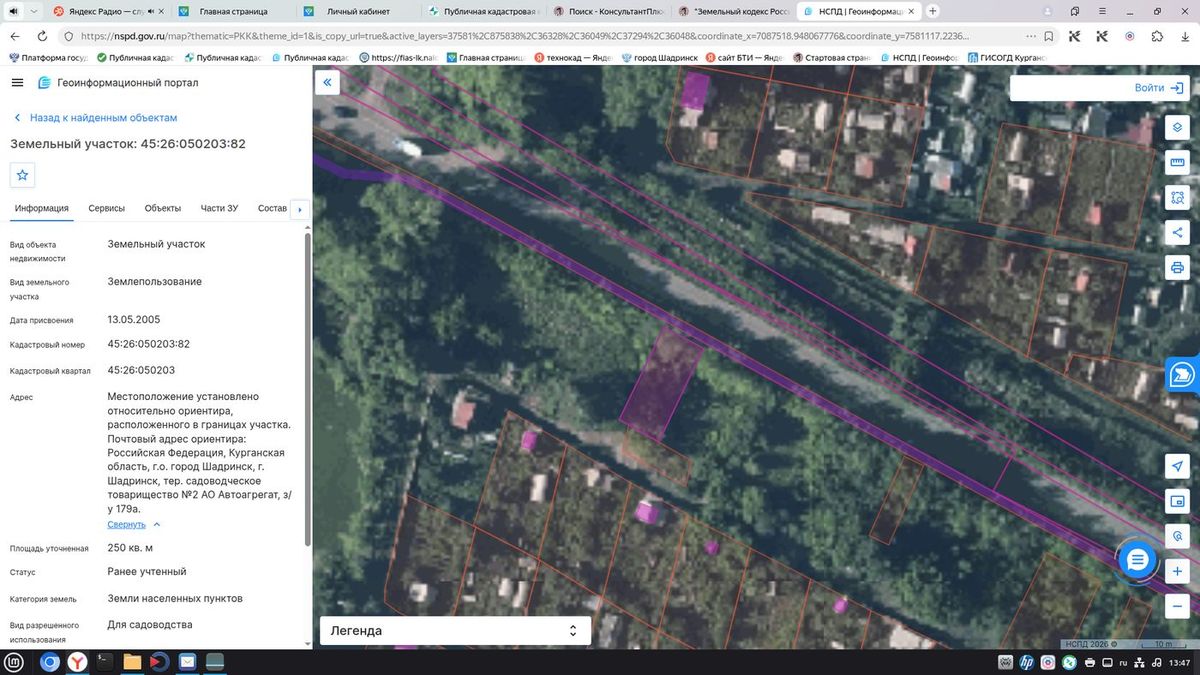
Task: Add parcel 45:26:050203:82 to favorites
Action: tap(23, 175)
